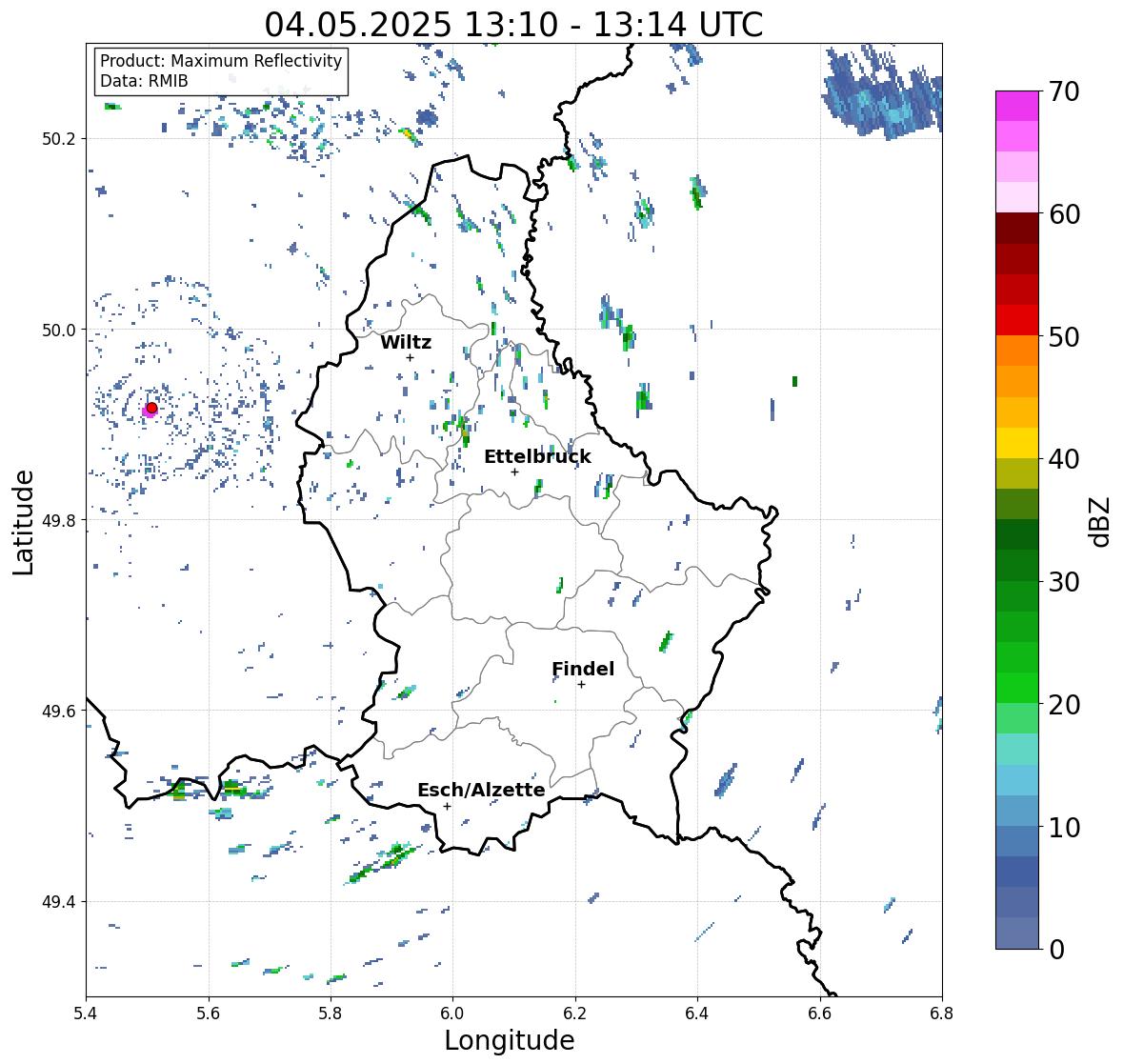The image size is (1123, 1064).
Task: Click the red dot marker near longitude 5.5
Action: pos(151,408)
